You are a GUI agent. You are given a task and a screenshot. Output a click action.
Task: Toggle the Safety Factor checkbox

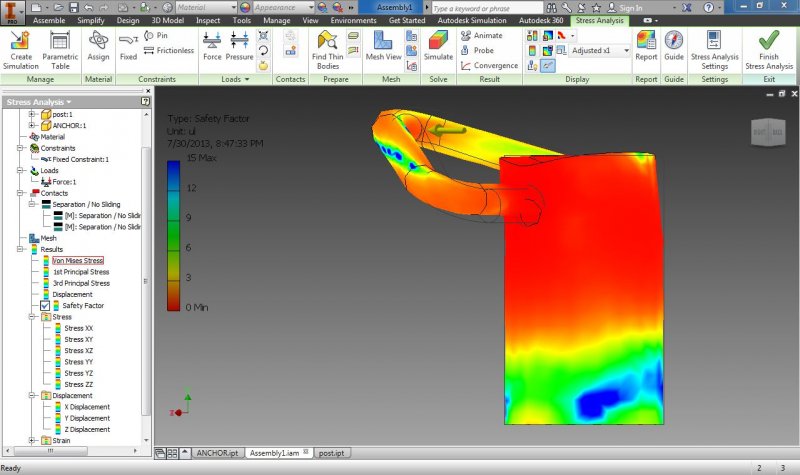[x=45, y=306]
